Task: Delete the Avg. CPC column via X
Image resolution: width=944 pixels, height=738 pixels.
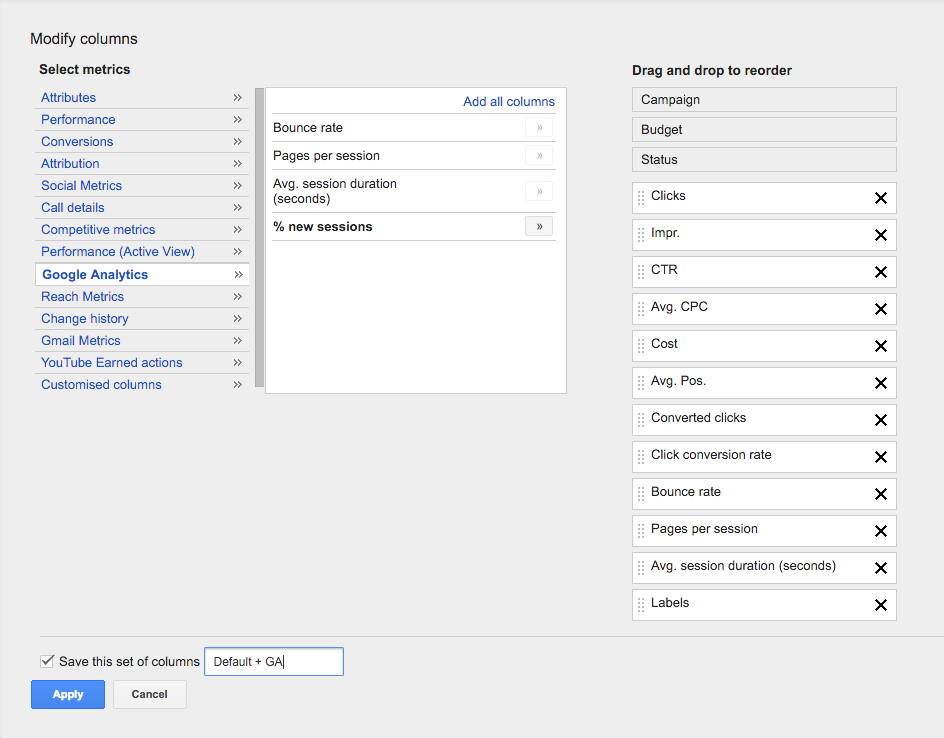Action: click(x=881, y=309)
